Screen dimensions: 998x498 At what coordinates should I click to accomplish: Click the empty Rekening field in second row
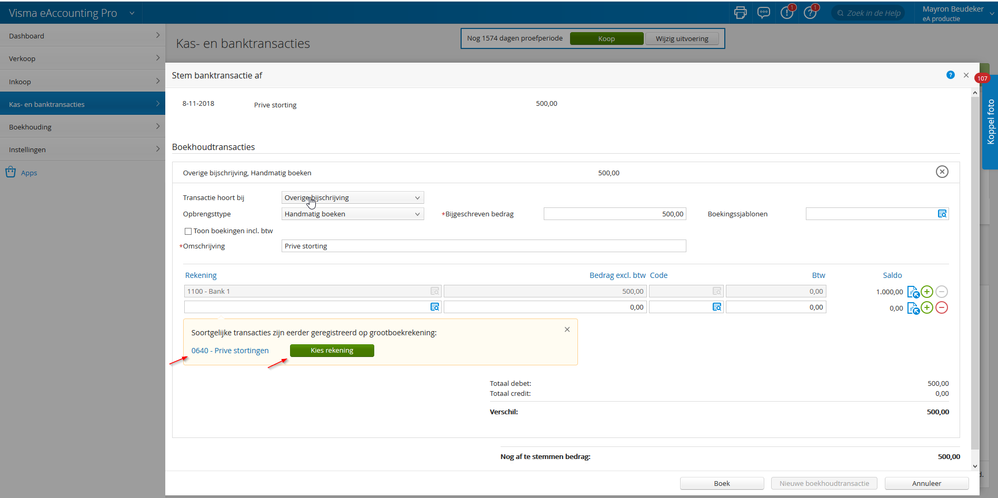(313, 307)
